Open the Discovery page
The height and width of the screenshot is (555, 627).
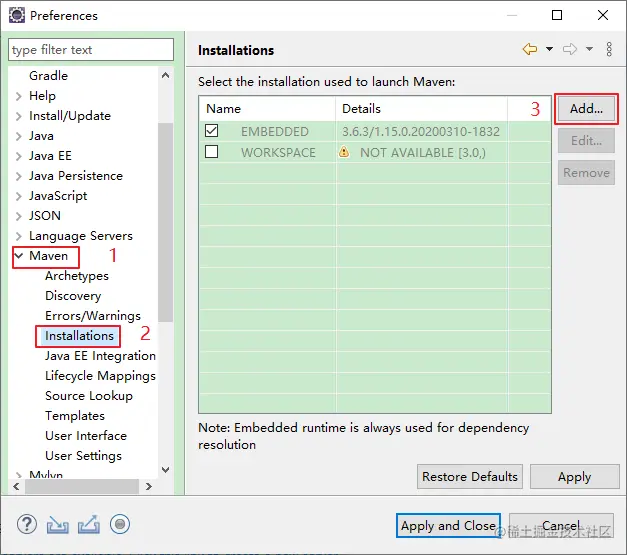(x=73, y=295)
